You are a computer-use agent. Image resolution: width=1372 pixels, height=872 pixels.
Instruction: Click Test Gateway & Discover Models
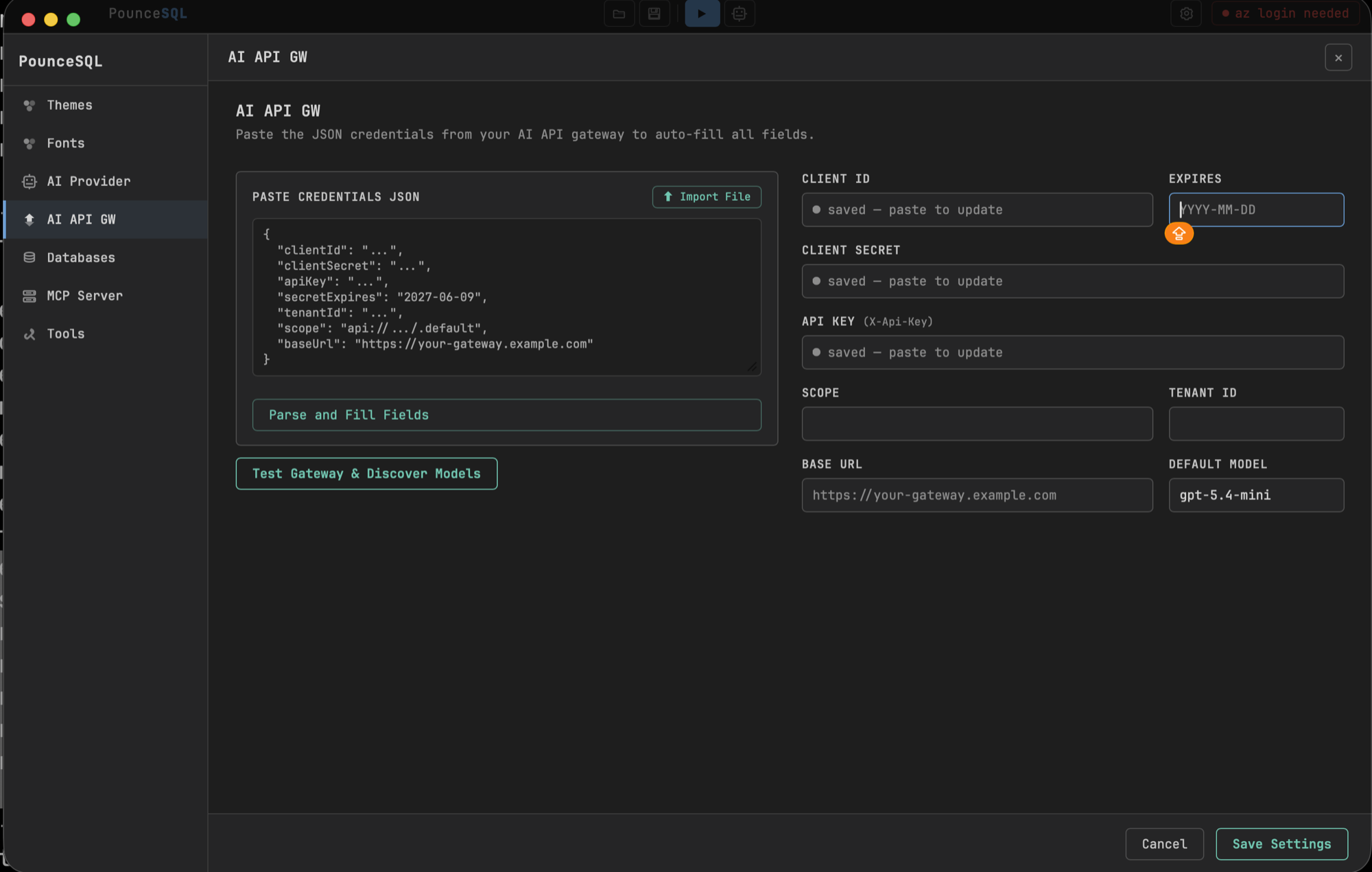(366, 473)
